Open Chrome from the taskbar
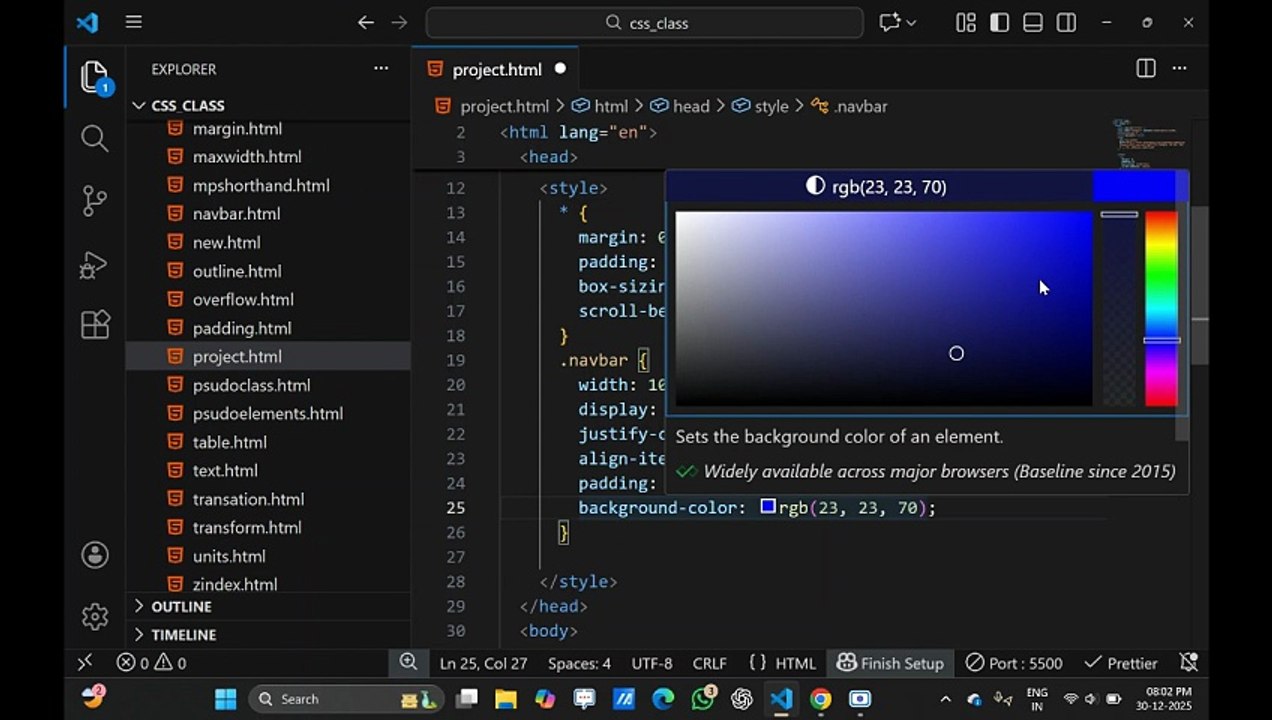 (820, 698)
